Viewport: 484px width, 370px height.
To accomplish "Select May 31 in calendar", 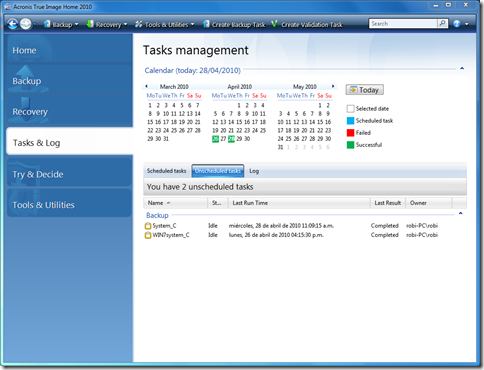I will [x=280, y=147].
